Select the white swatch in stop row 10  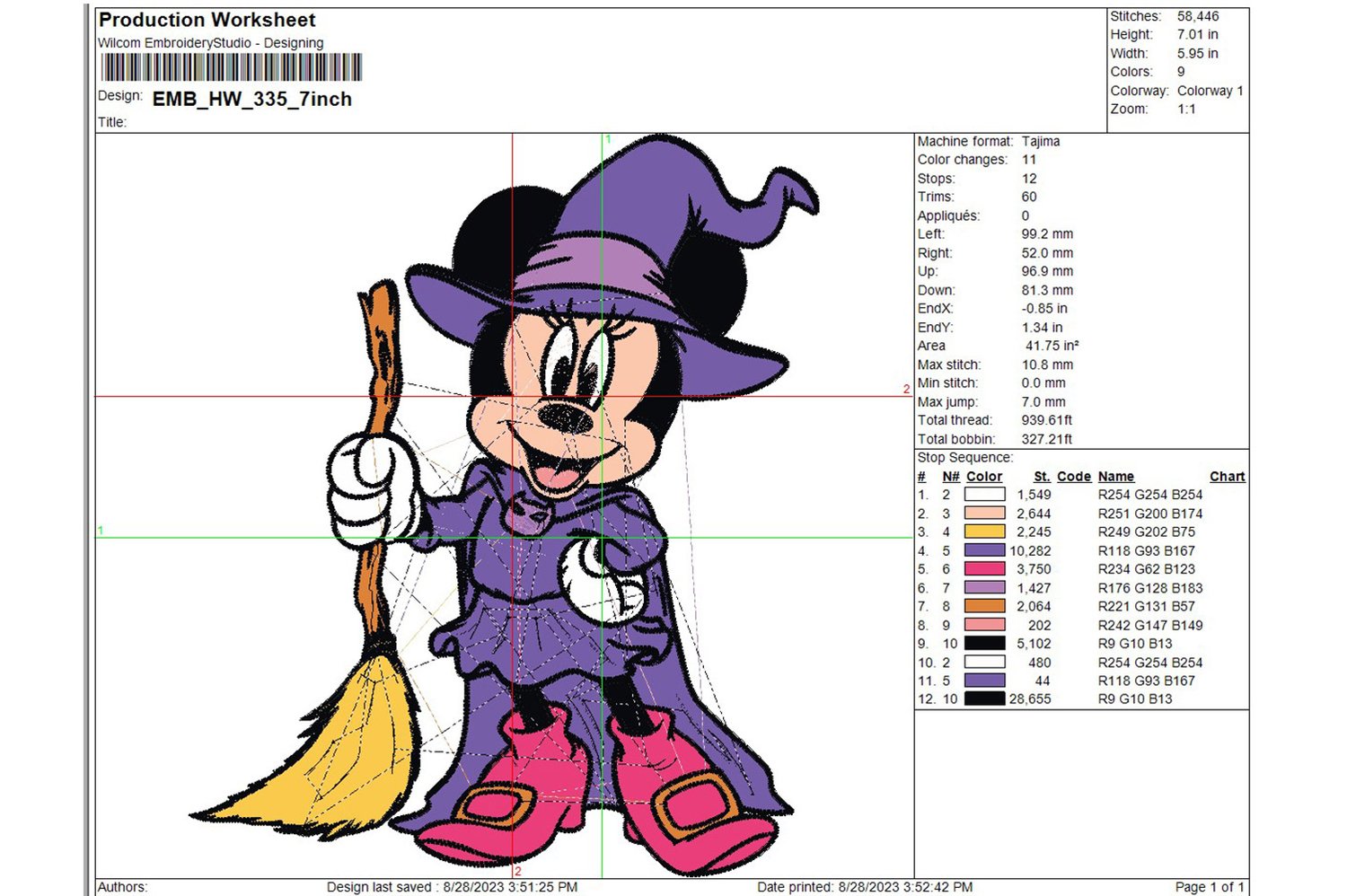coord(984,662)
